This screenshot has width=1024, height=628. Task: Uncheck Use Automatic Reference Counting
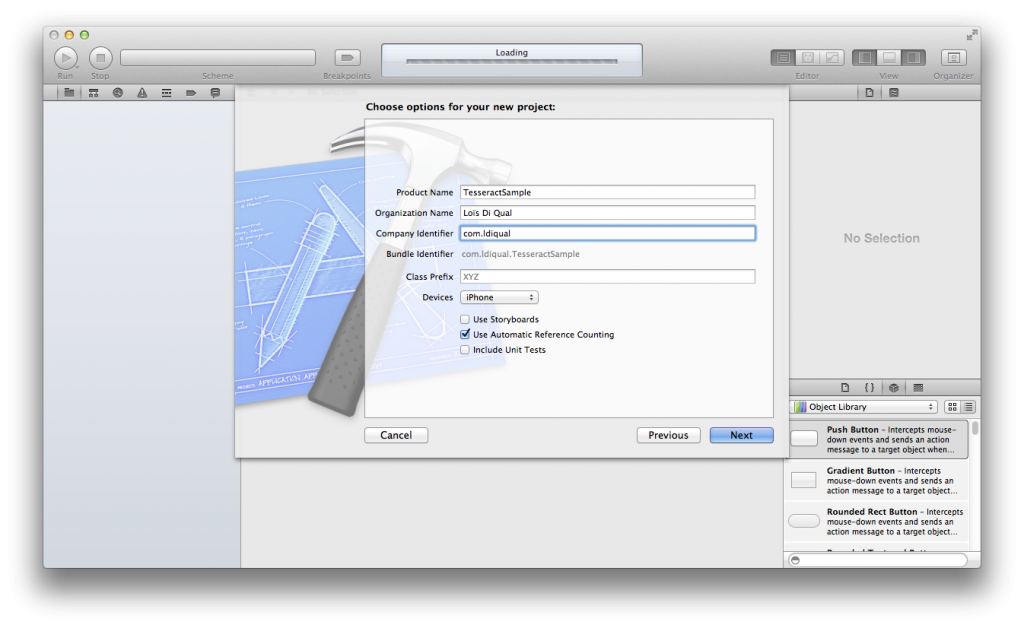tap(465, 334)
